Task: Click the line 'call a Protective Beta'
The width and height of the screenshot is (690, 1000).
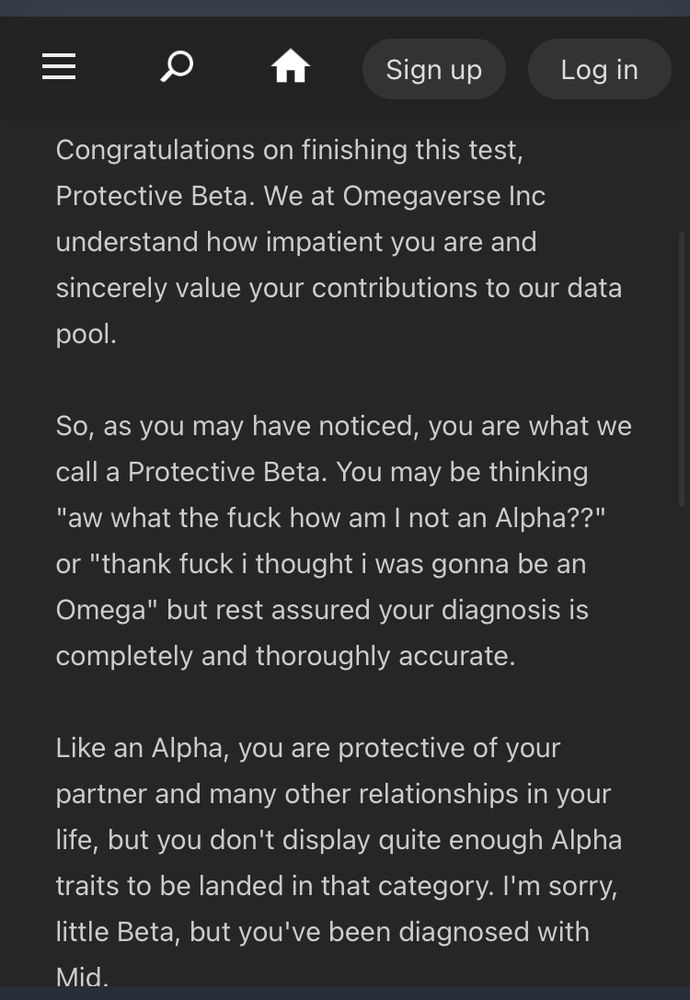Action: click(322, 472)
